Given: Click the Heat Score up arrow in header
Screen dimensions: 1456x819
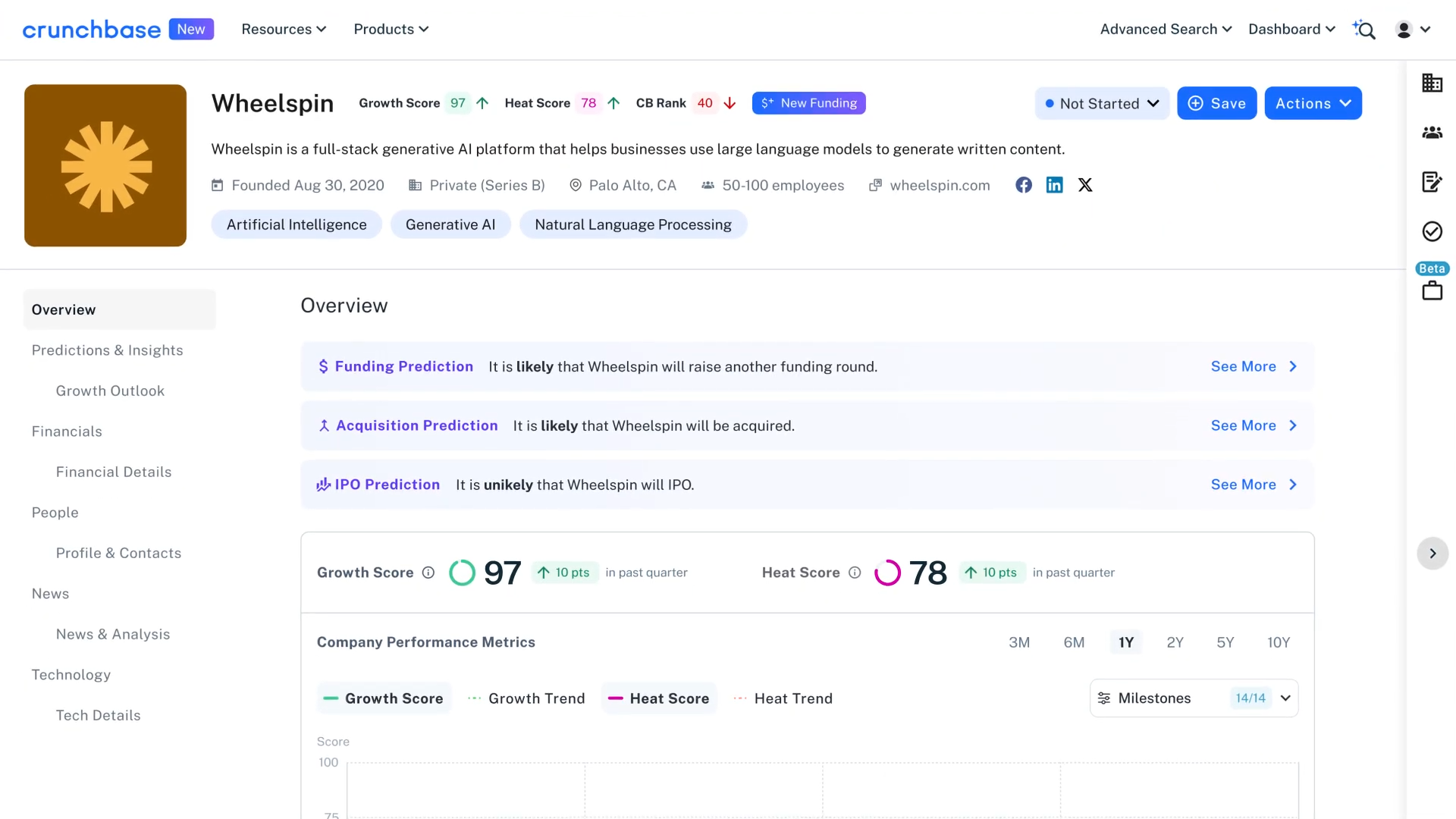Looking at the screenshot, I should point(613,103).
